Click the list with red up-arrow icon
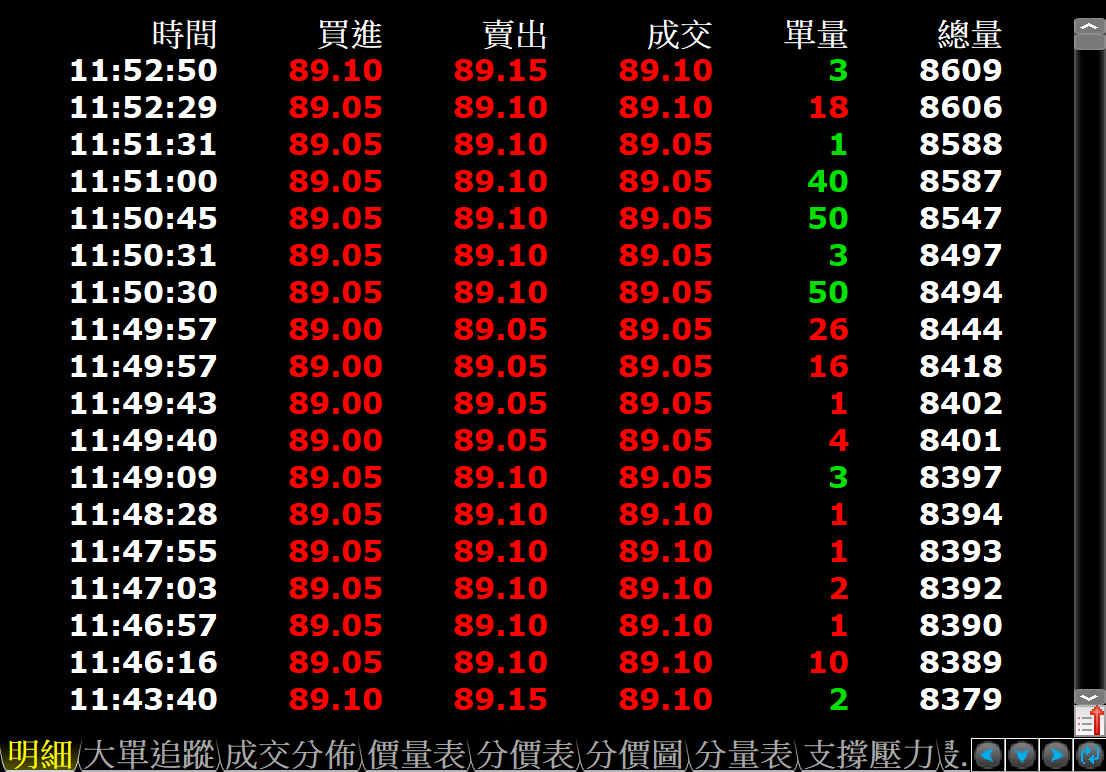 pos(1090,721)
